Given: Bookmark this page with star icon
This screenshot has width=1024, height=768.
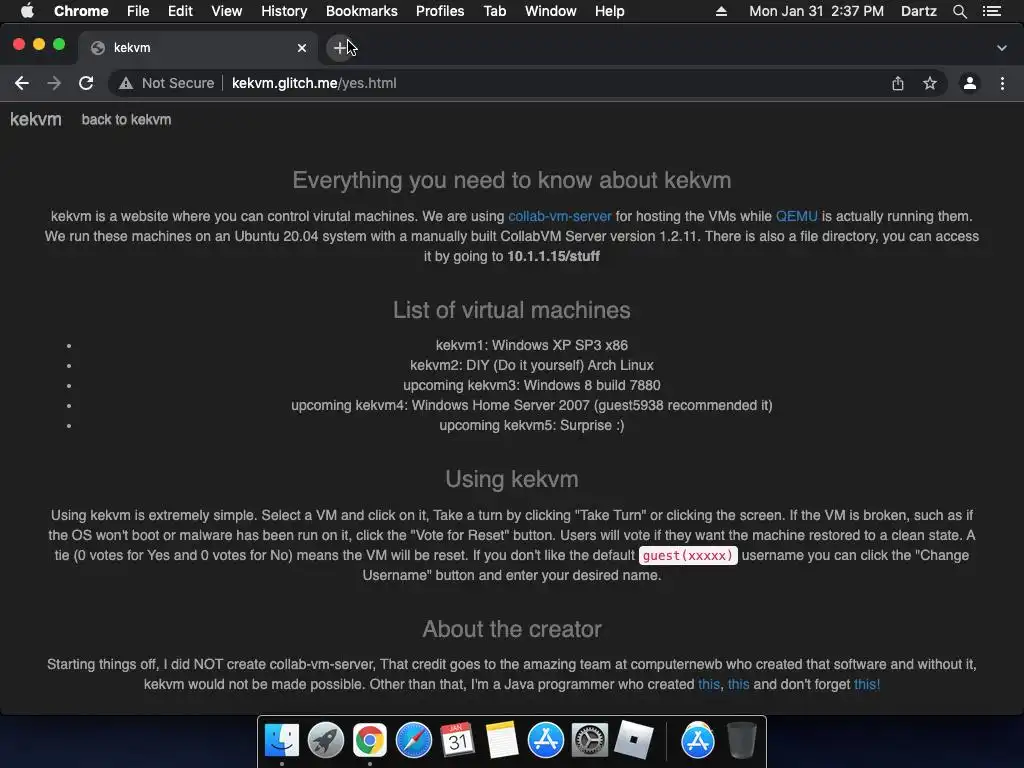Looking at the screenshot, I should click(x=930, y=83).
